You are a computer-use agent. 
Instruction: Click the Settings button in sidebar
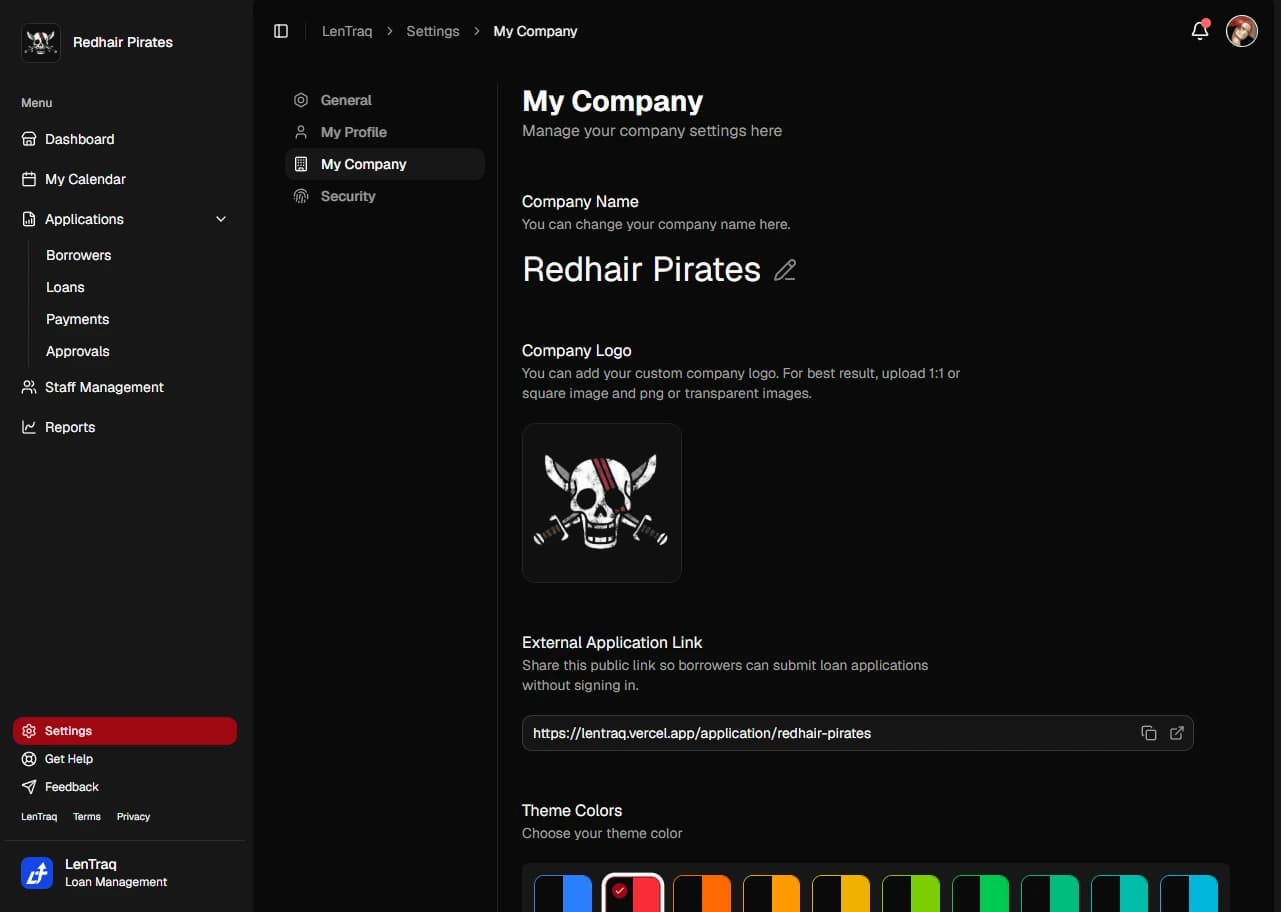point(125,731)
